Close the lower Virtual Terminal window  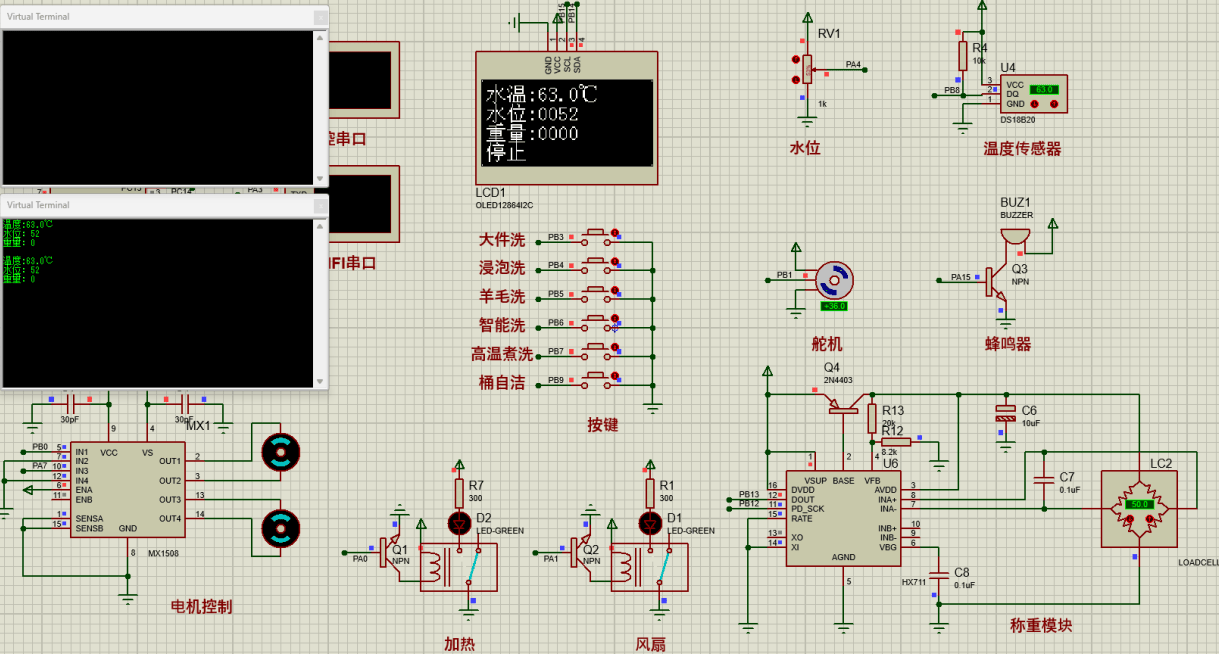319,205
